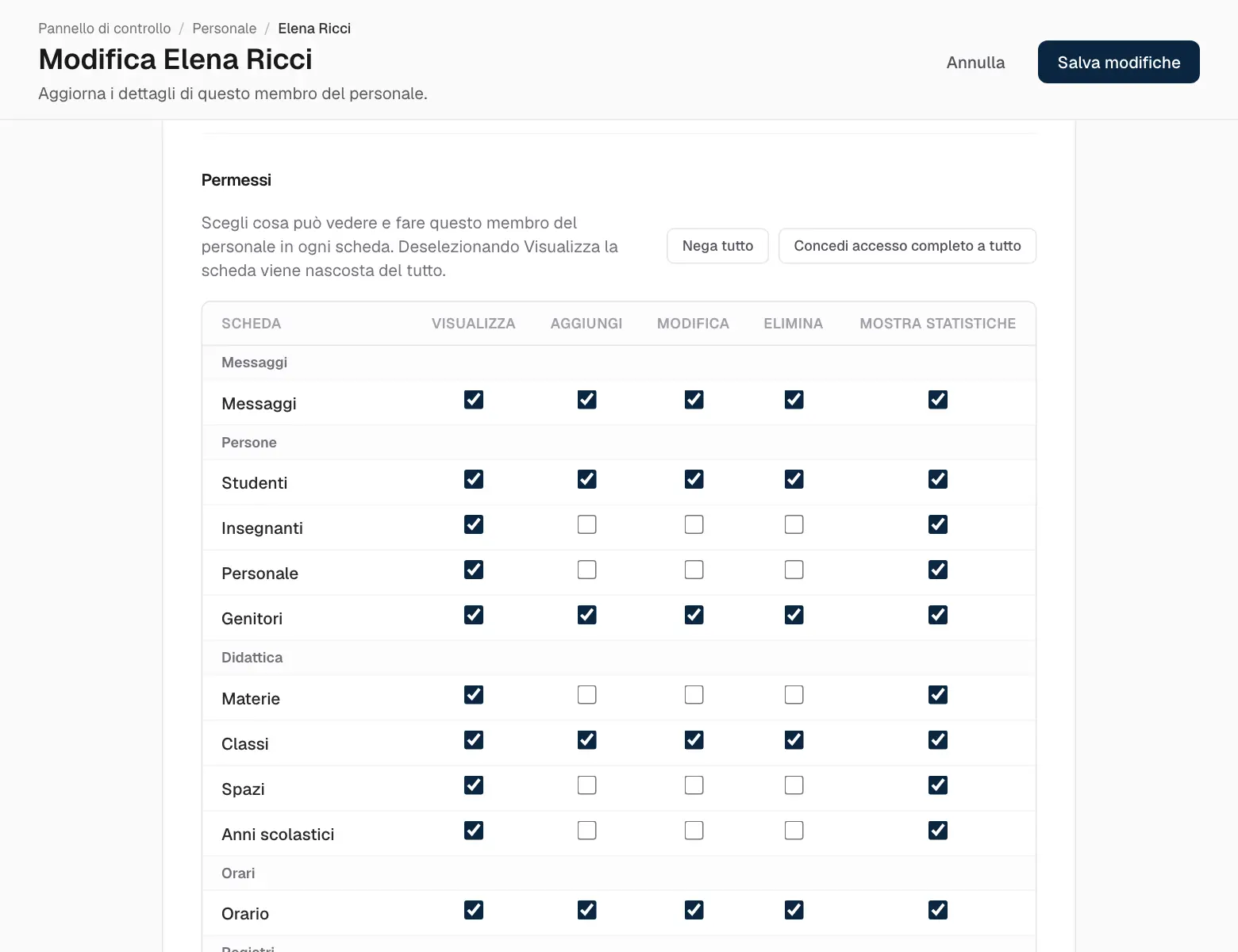Open Pannello di controllo breadcrumb
The height and width of the screenshot is (952, 1238).
105,29
